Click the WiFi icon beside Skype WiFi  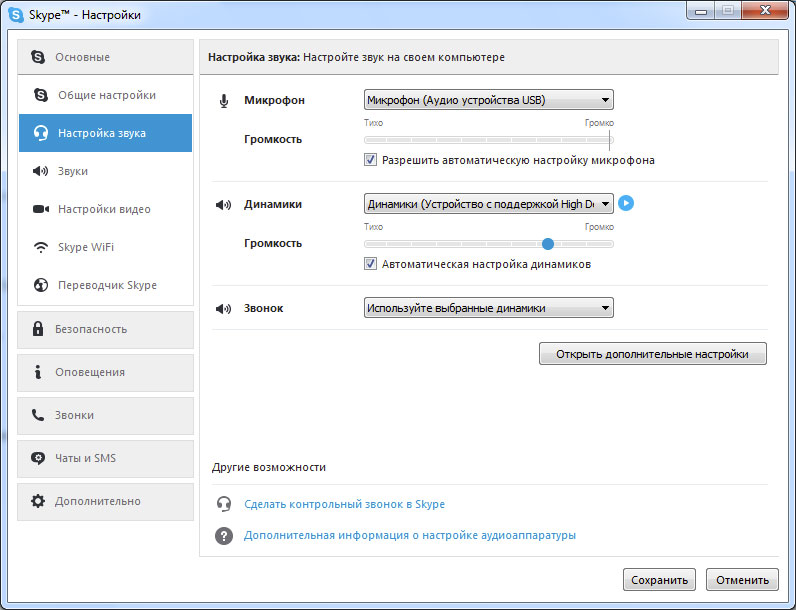pos(41,247)
